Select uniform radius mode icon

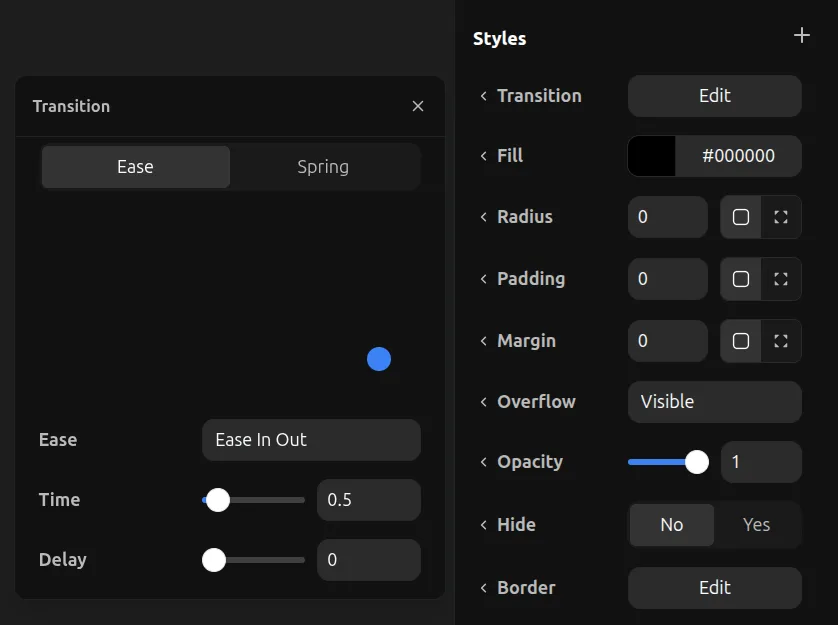(741, 217)
